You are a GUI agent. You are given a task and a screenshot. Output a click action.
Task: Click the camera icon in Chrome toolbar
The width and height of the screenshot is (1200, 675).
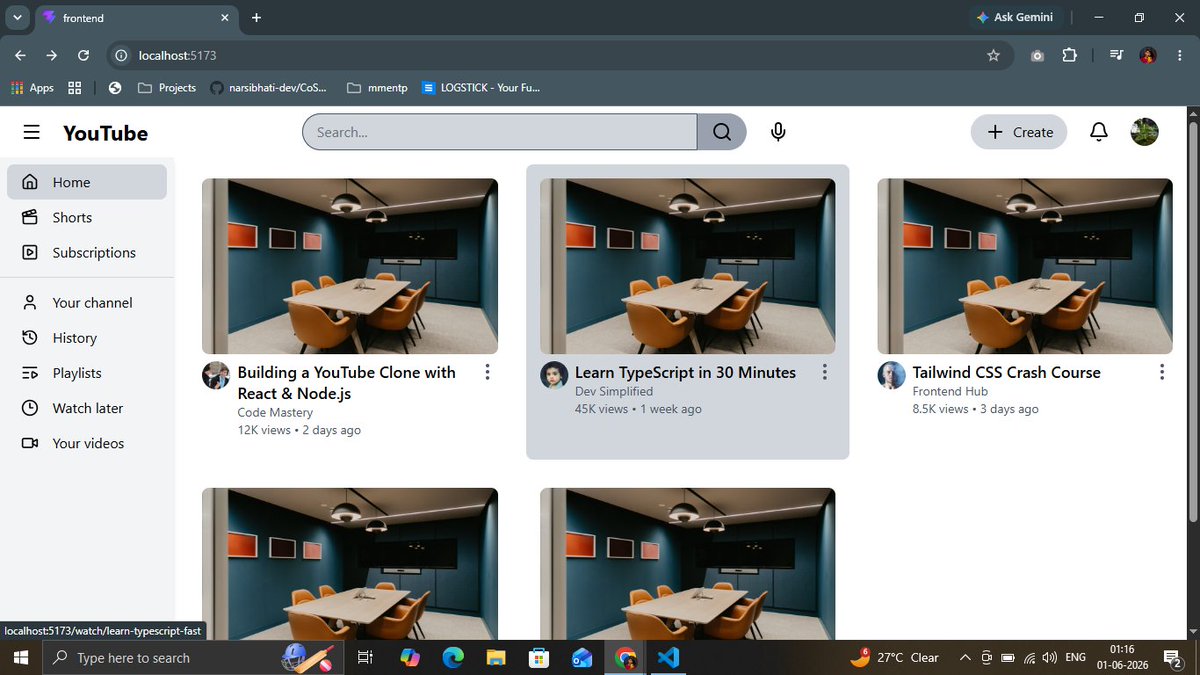click(1038, 55)
